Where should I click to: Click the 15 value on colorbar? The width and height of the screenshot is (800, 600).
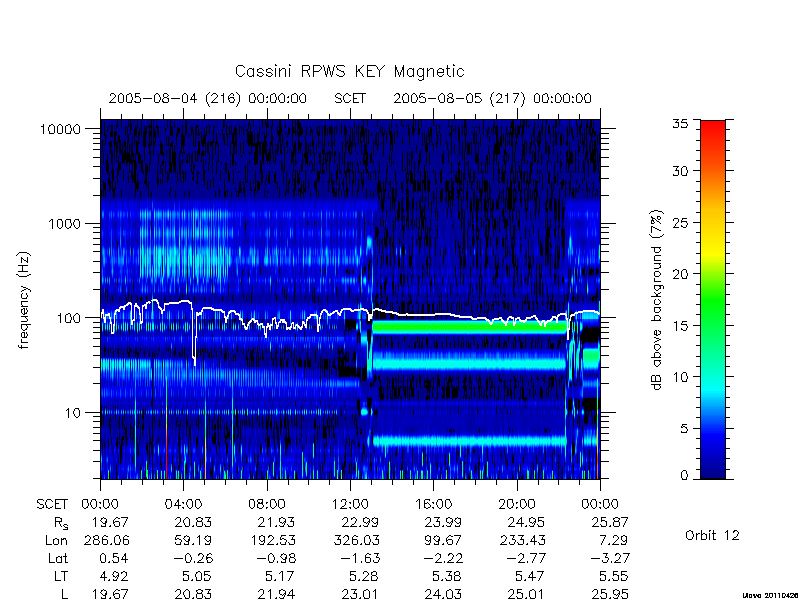pos(680,326)
